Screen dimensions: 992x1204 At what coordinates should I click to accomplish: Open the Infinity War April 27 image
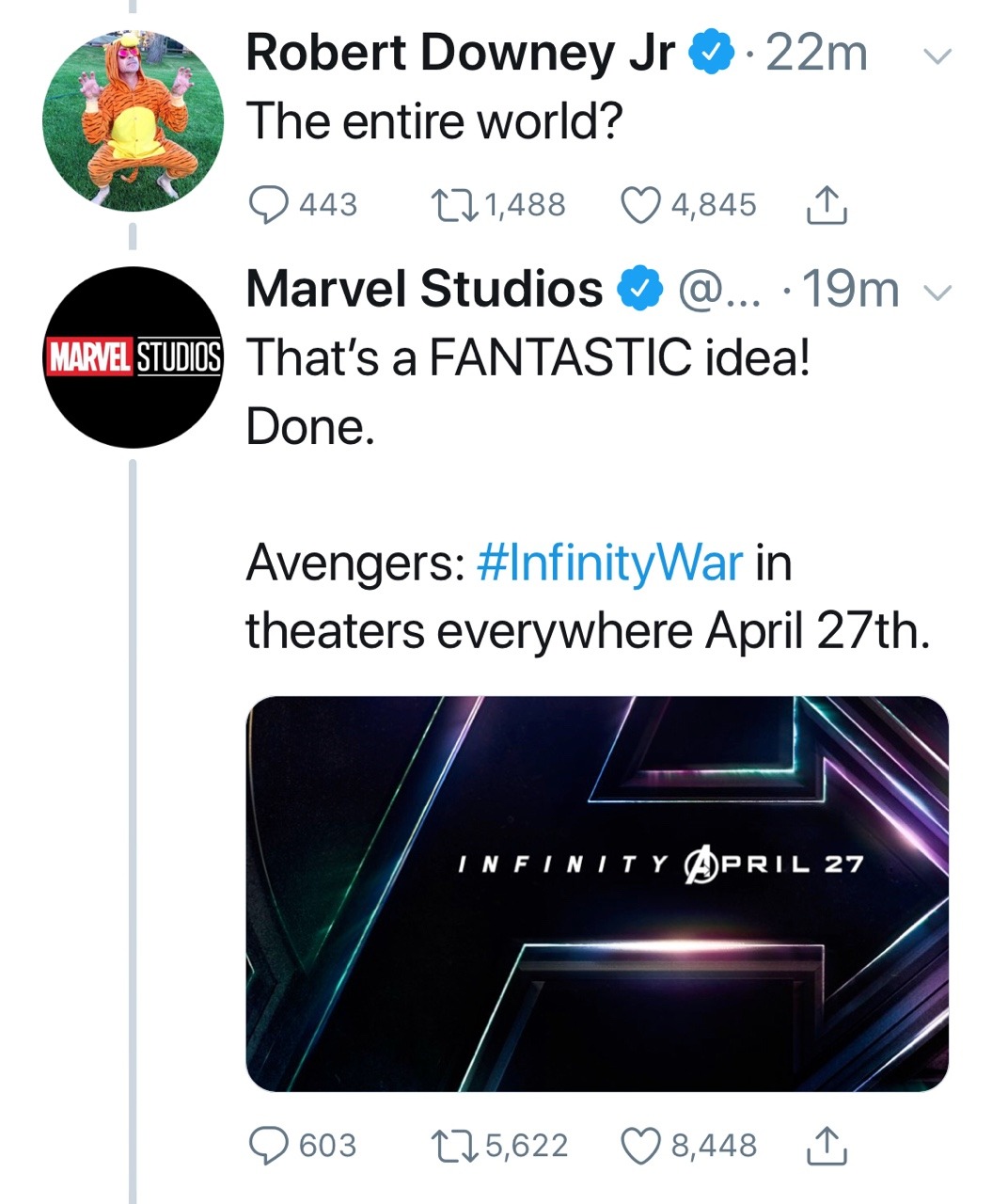pos(597,894)
